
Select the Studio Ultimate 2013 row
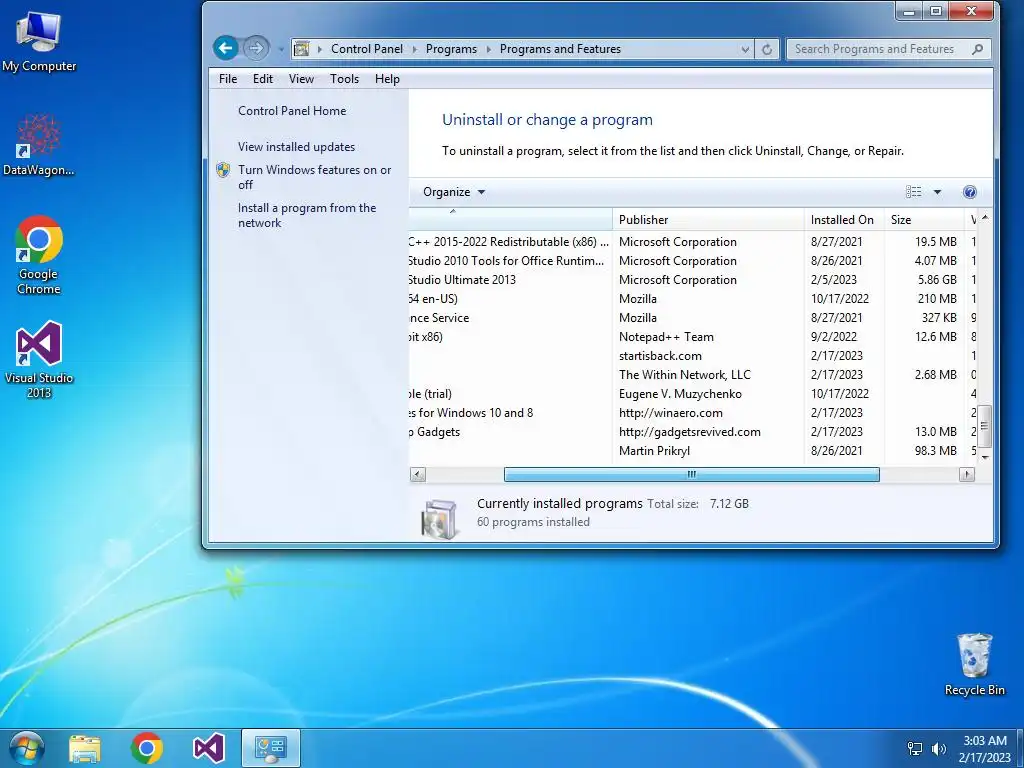(692, 280)
